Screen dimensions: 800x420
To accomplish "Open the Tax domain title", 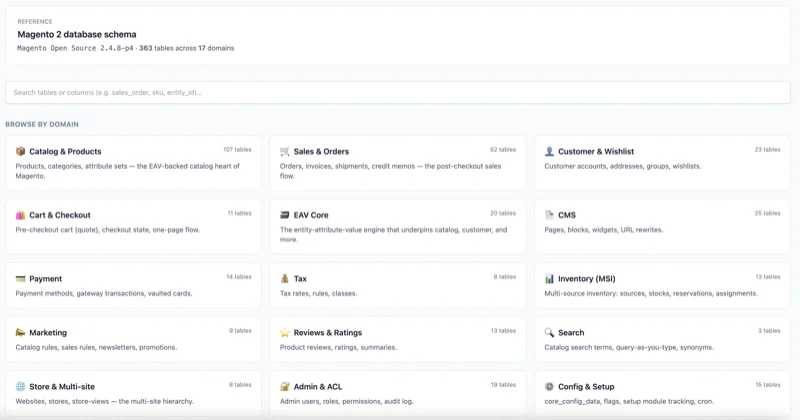I will click(300, 279).
